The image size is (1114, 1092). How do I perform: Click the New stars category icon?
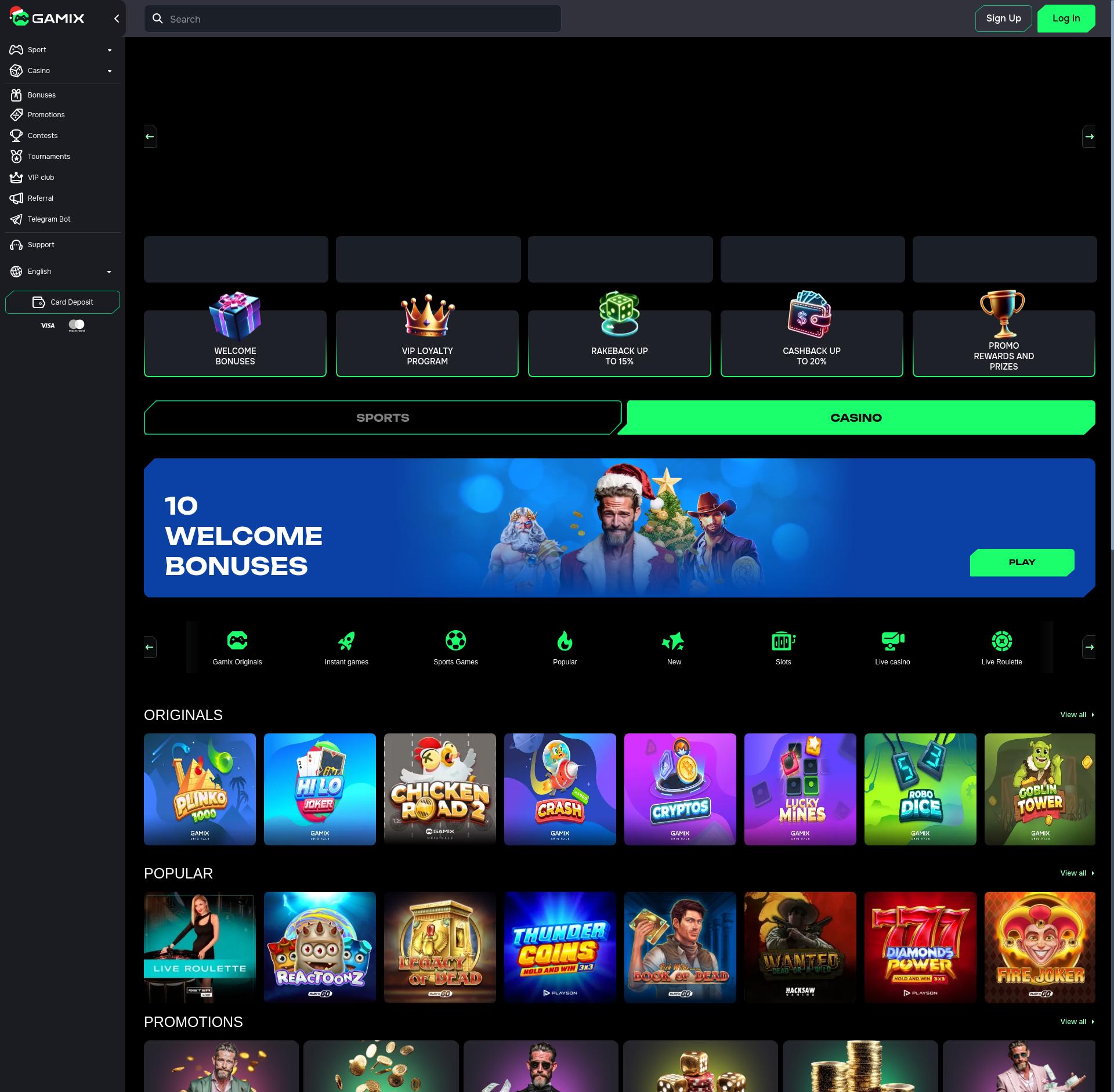674,641
